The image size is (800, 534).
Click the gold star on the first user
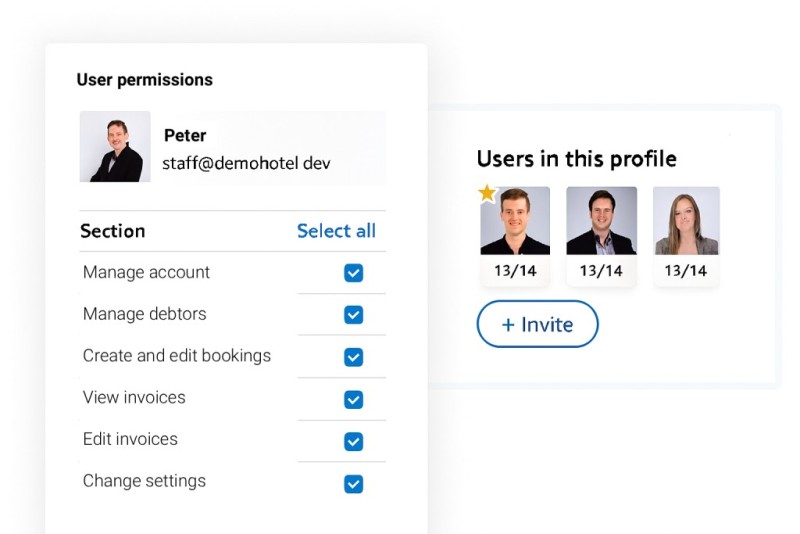[487, 193]
